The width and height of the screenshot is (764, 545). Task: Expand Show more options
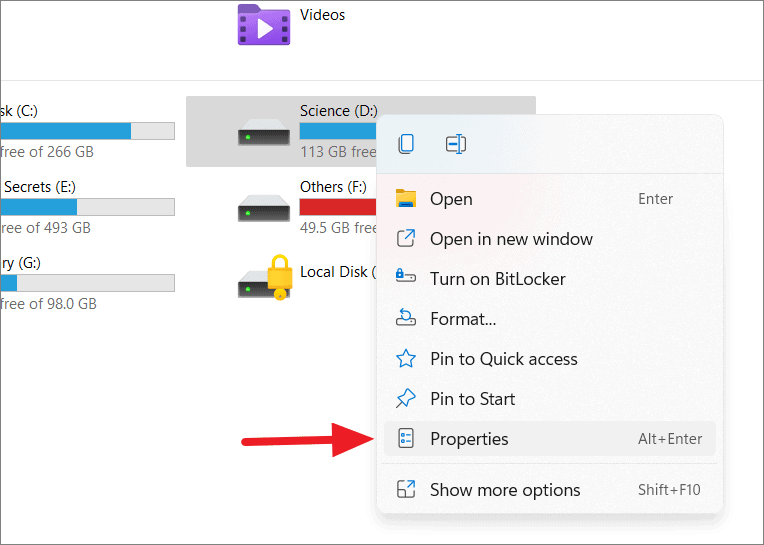(x=505, y=490)
